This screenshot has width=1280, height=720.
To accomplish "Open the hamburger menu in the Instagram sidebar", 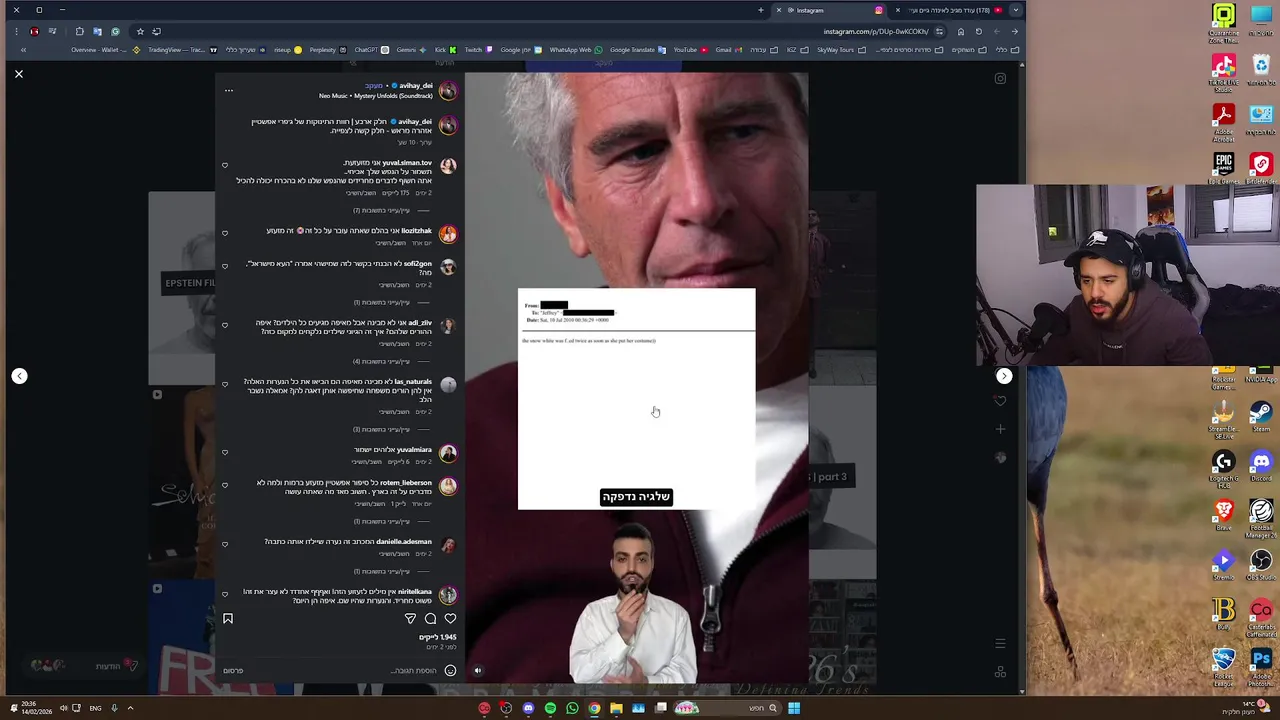I will click(1000, 644).
